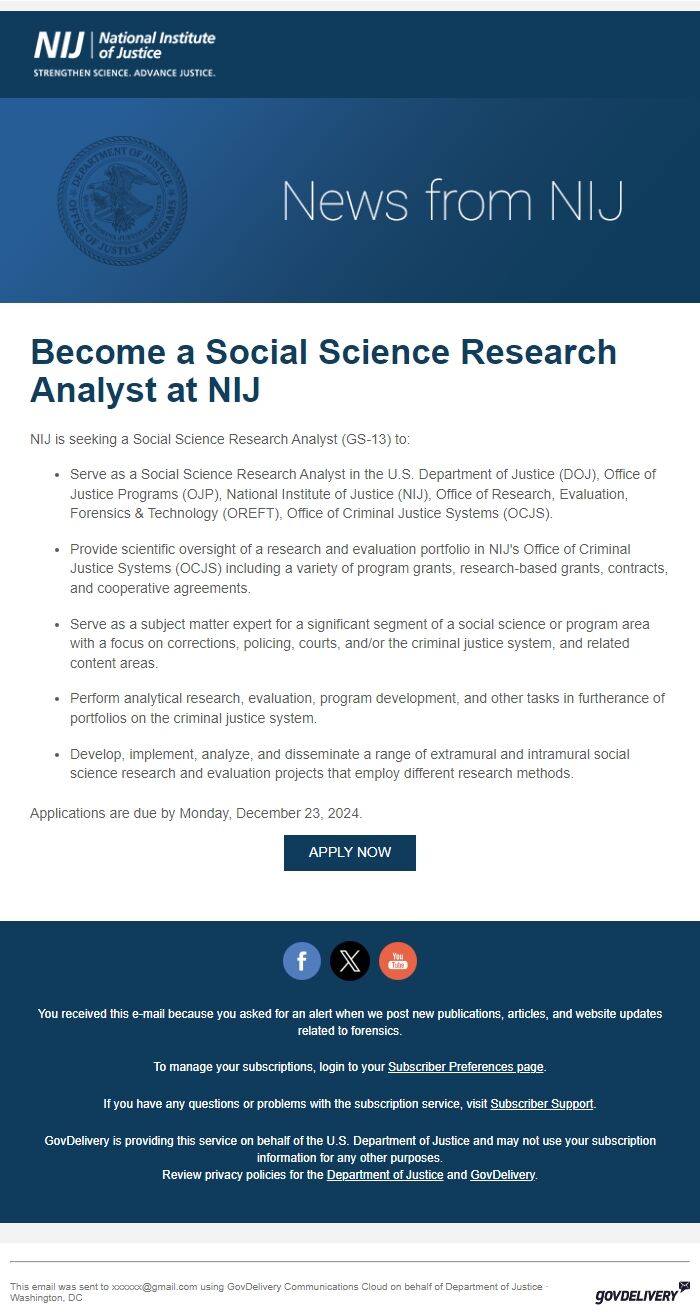Open the GovDelivery privacy policy link

503,1175
